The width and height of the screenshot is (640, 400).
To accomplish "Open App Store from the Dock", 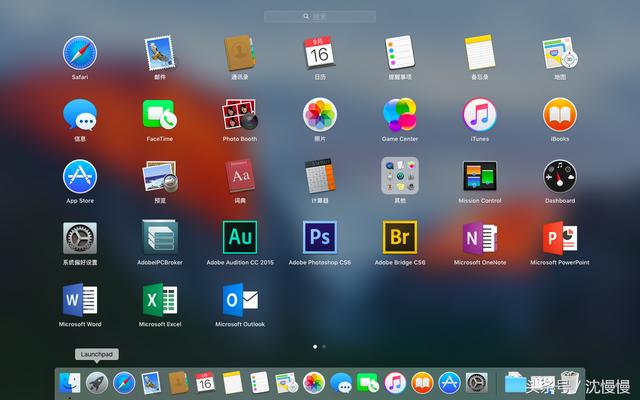I will point(449,383).
